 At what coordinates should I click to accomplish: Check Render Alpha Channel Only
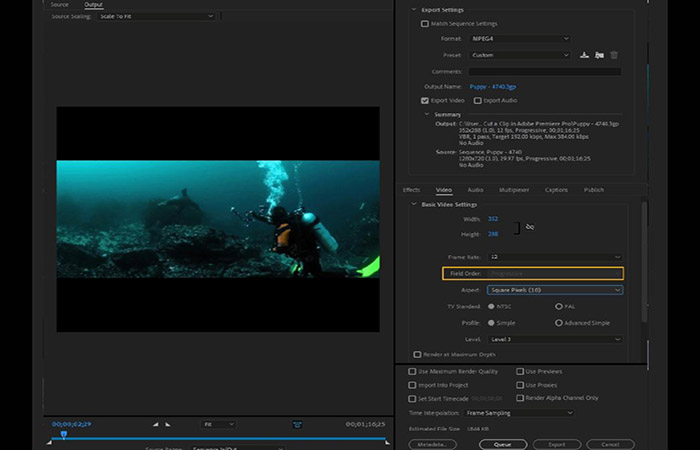[520, 398]
